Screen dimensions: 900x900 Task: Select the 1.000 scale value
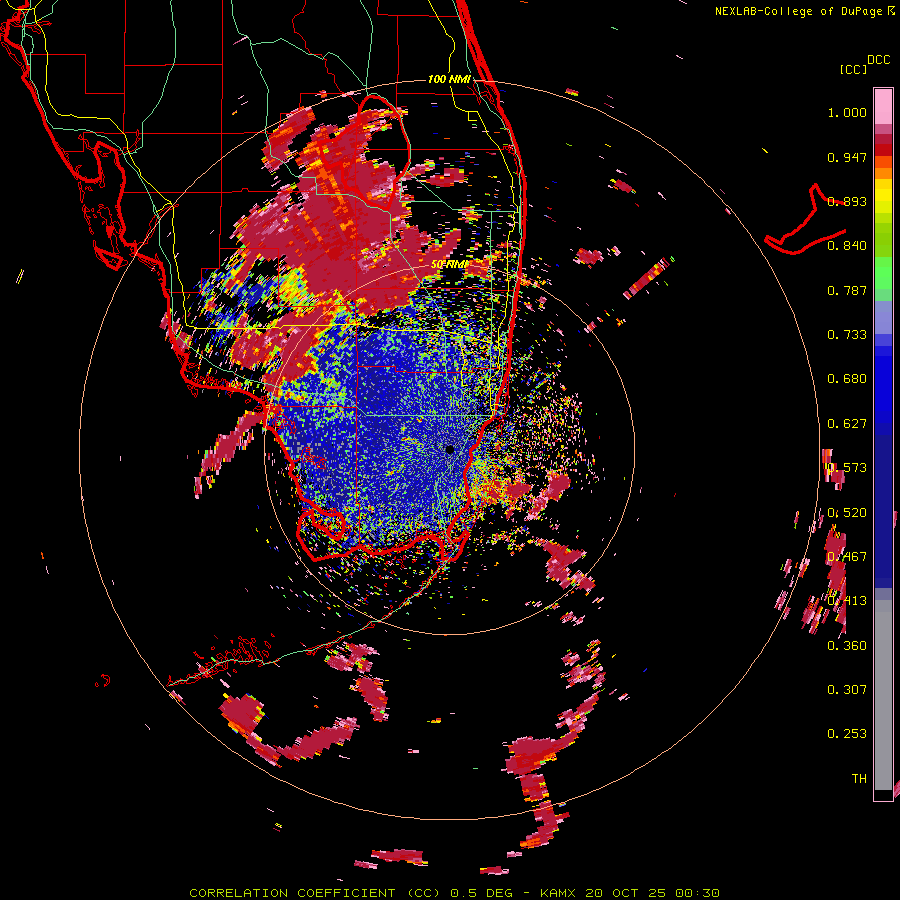[x=847, y=112]
